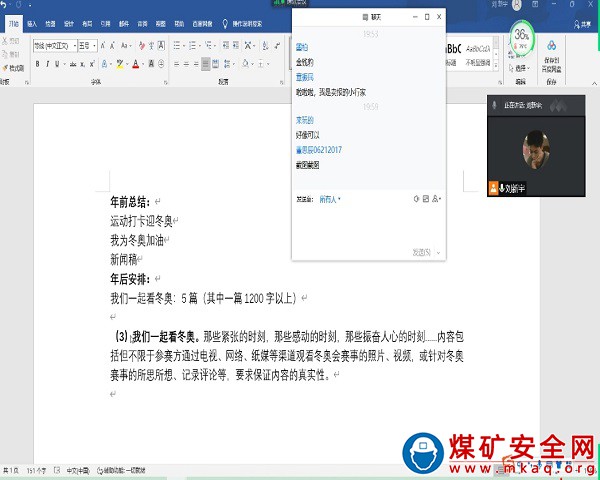Viewport: 600px width, 480px height.
Task: Toggle character shading
Action: (x=152, y=64)
